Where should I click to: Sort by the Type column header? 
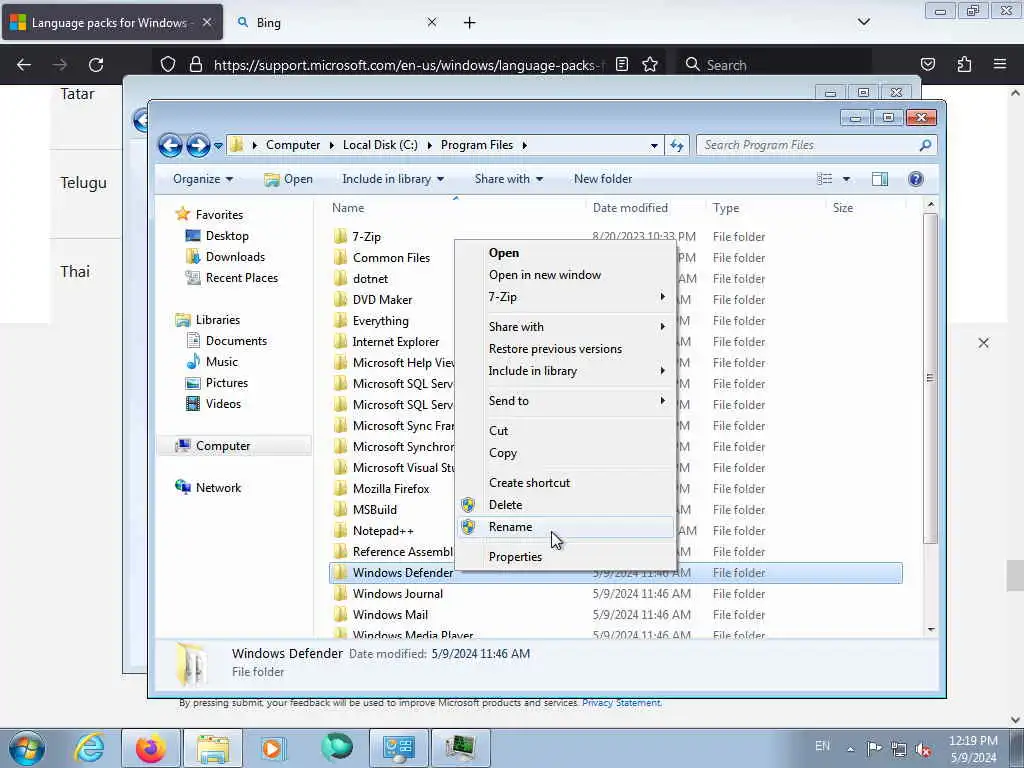point(726,208)
